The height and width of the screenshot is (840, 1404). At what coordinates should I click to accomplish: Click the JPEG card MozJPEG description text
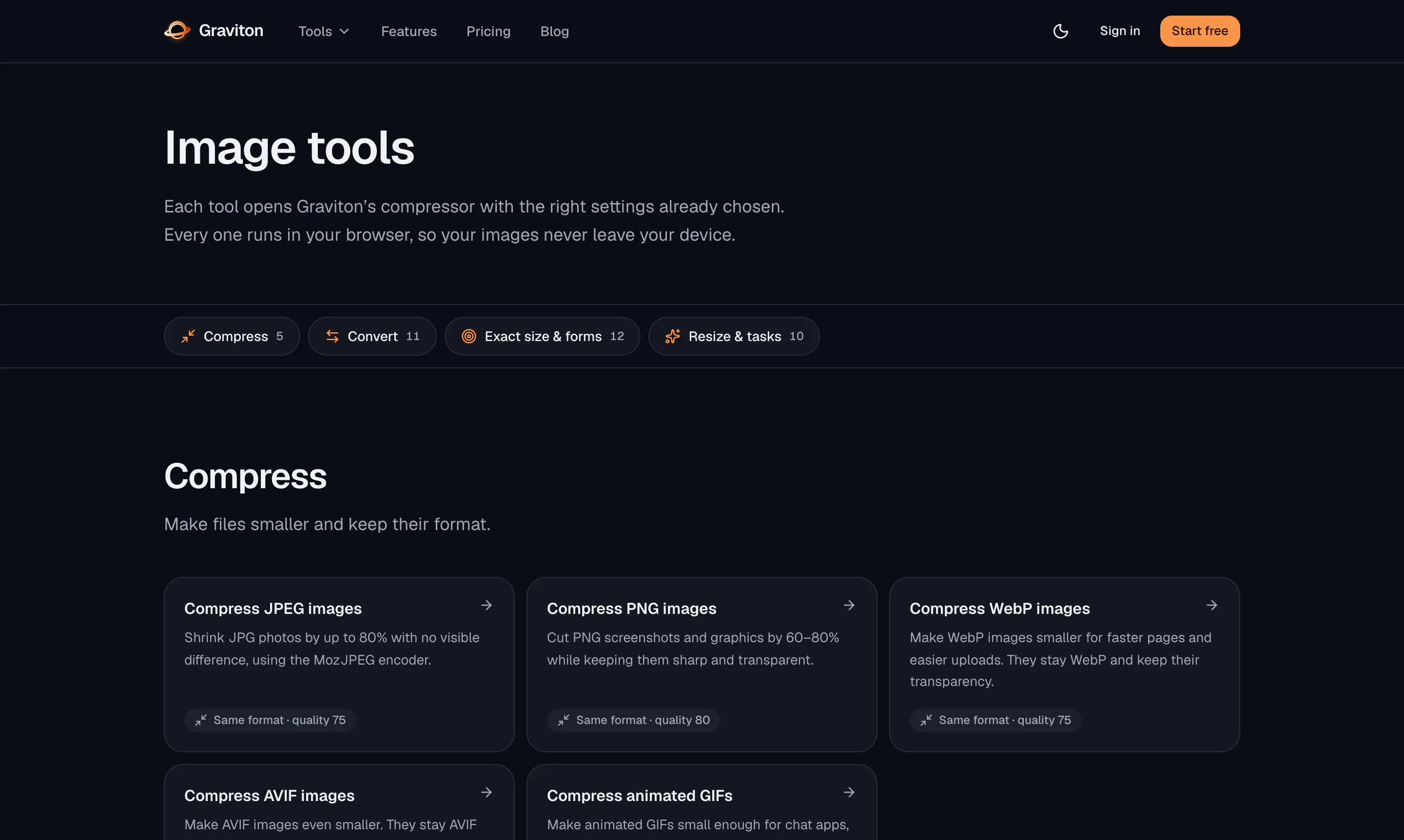[332, 649]
